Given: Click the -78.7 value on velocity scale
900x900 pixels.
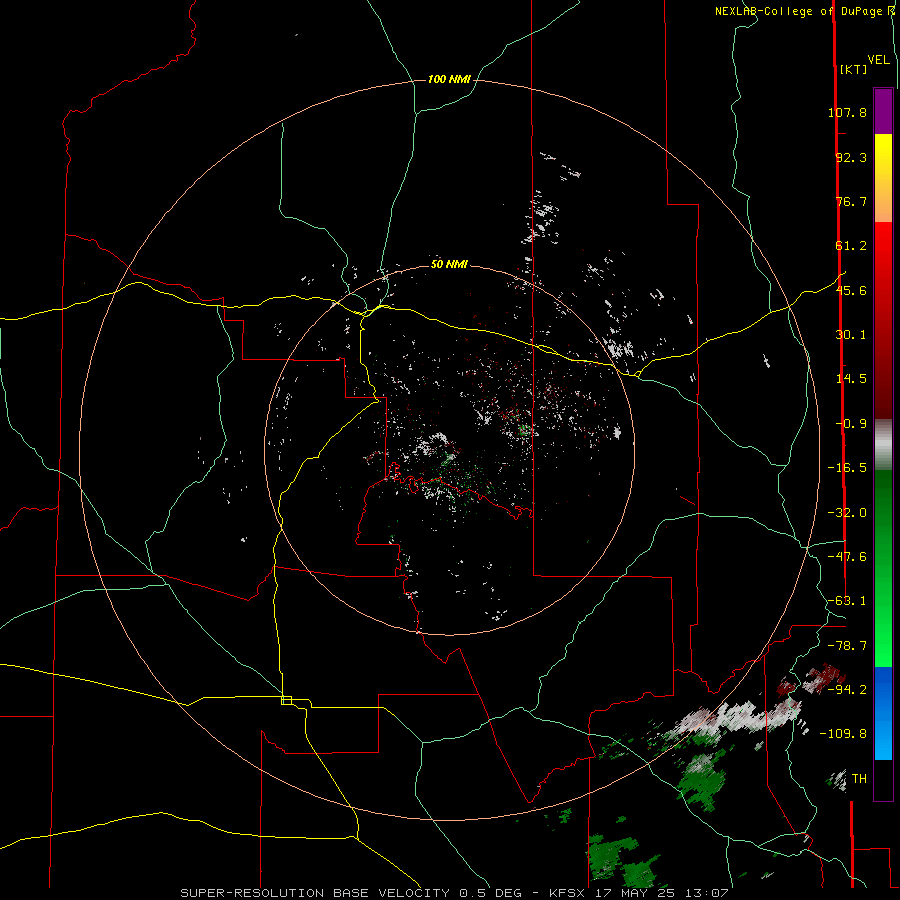Looking at the screenshot, I should pyautogui.click(x=847, y=646).
